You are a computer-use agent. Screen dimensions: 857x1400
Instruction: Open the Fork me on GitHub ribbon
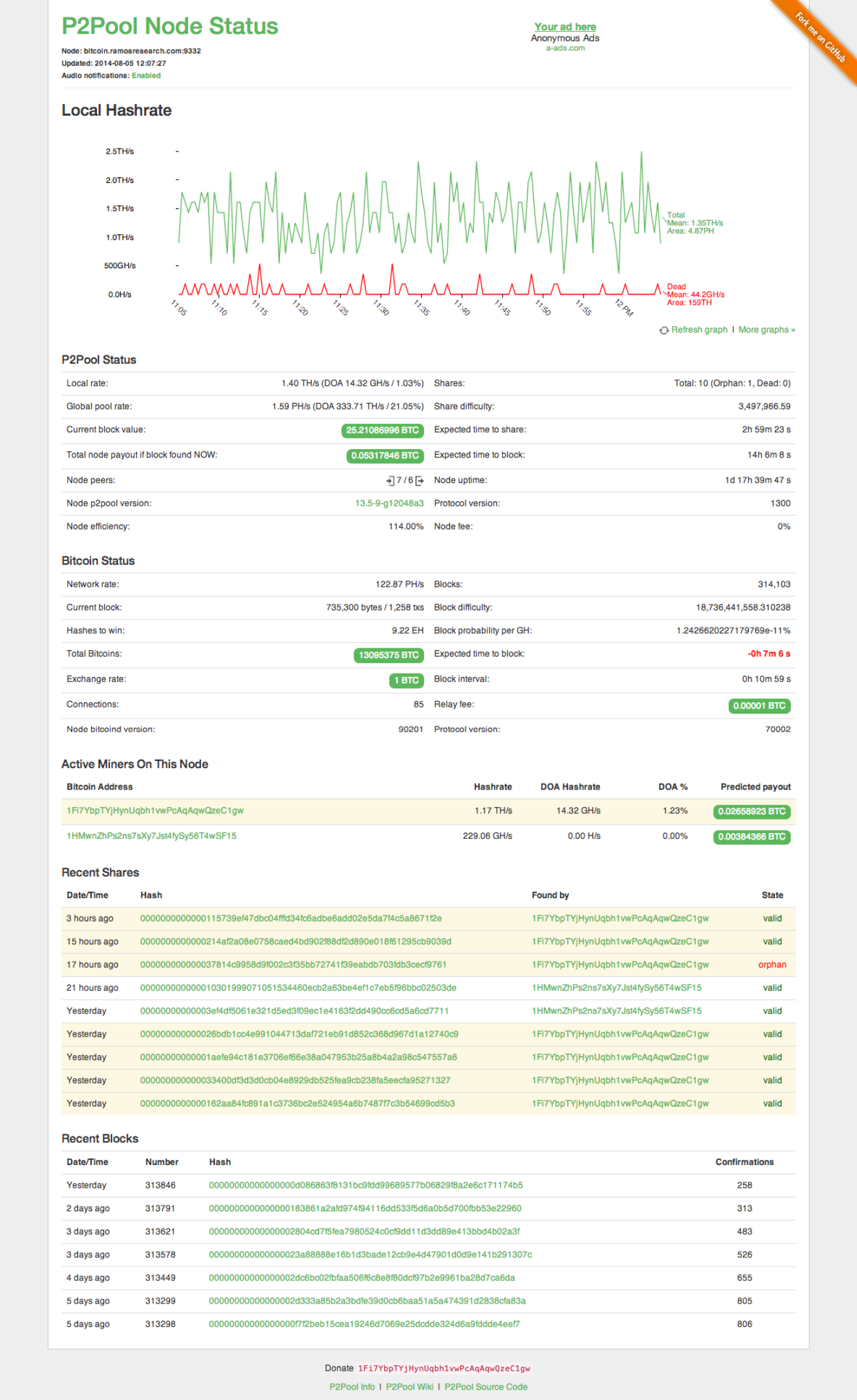(x=821, y=38)
